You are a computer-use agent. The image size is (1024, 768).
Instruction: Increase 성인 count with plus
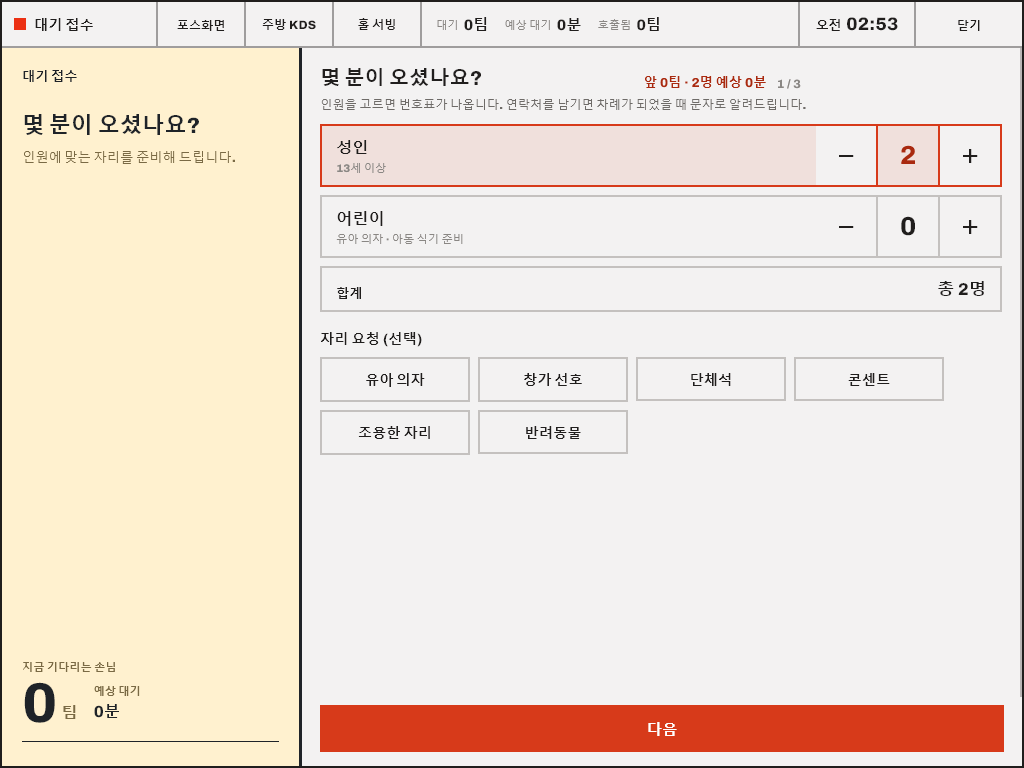click(x=970, y=155)
